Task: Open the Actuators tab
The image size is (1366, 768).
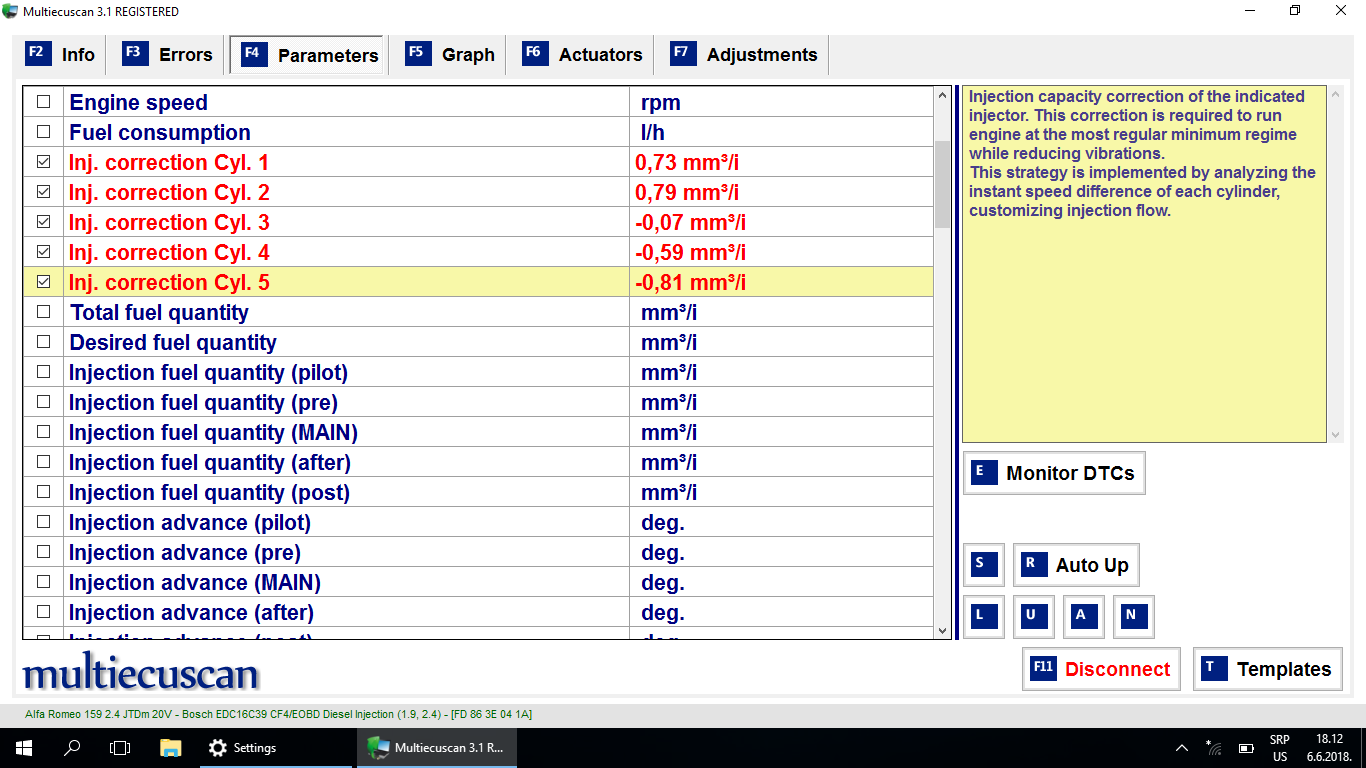Action: [584, 55]
